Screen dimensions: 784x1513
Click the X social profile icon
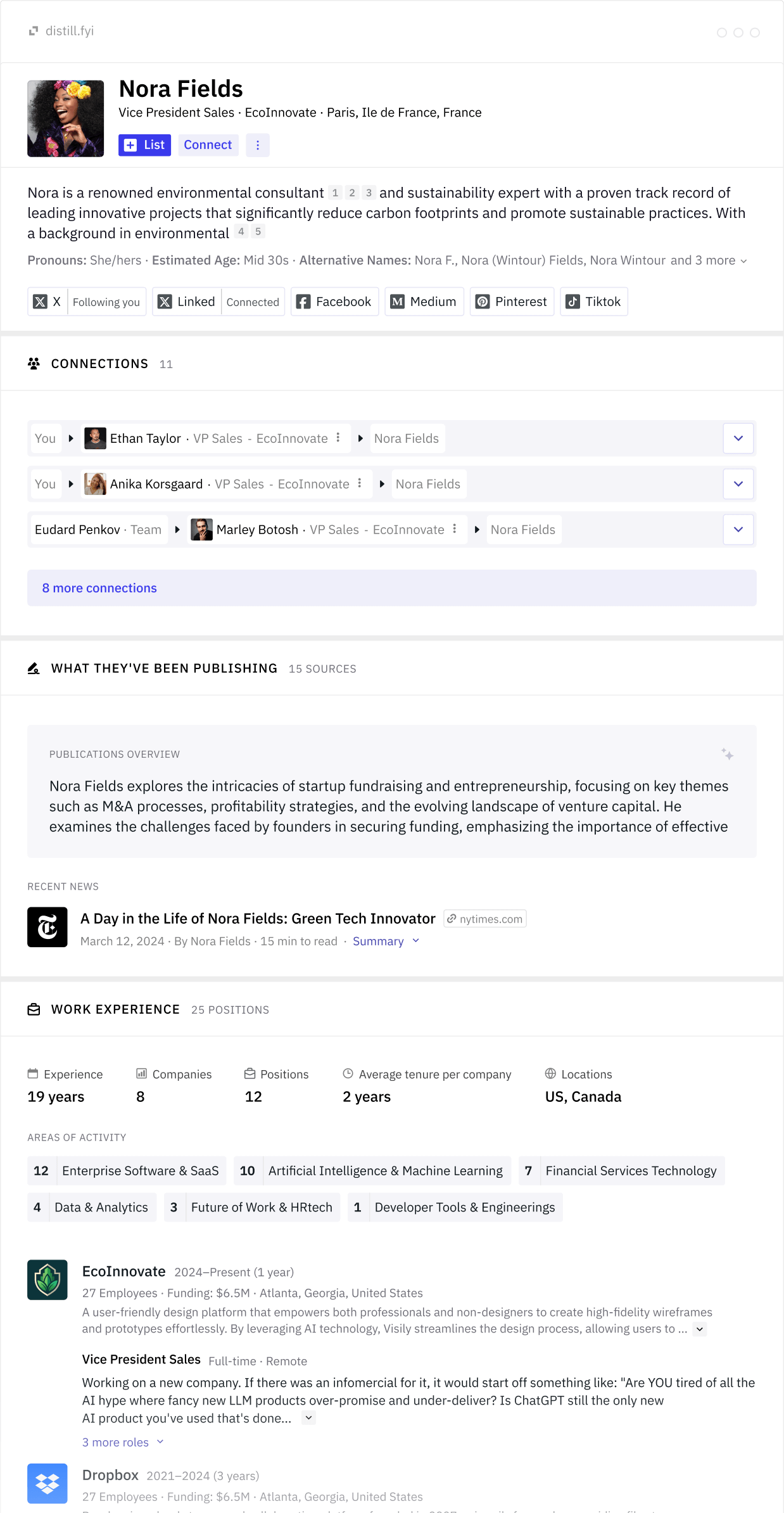(41, 302)
